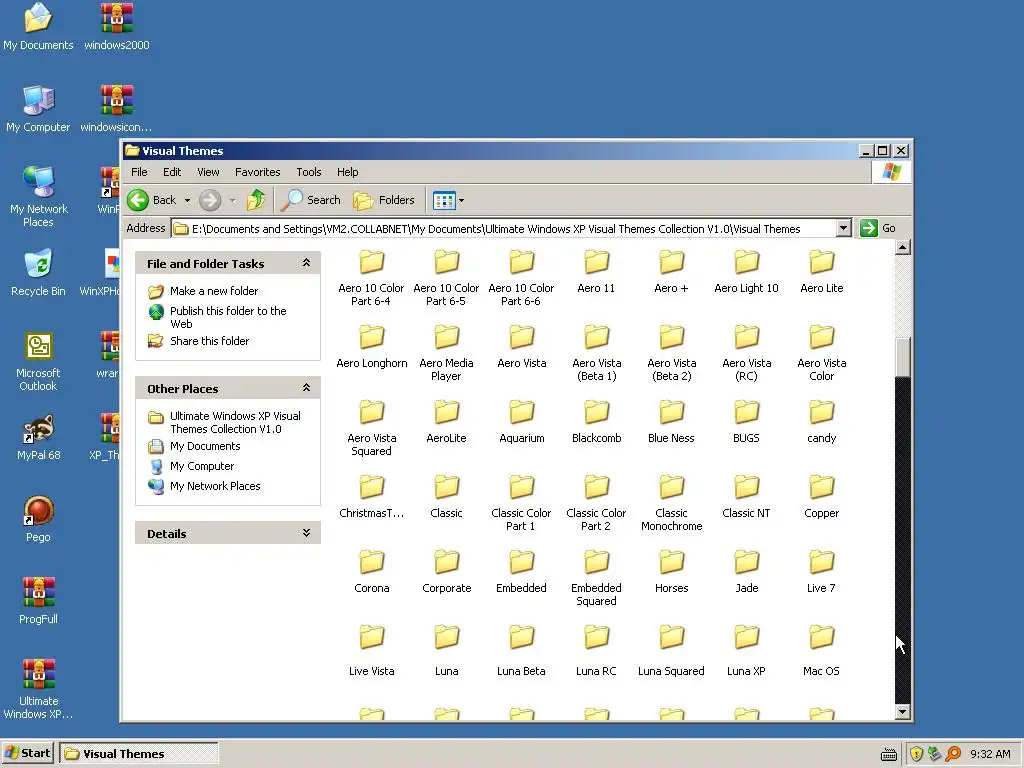Select the Mac OS folder
This screenshot has height=768, width=1024.
822,652
